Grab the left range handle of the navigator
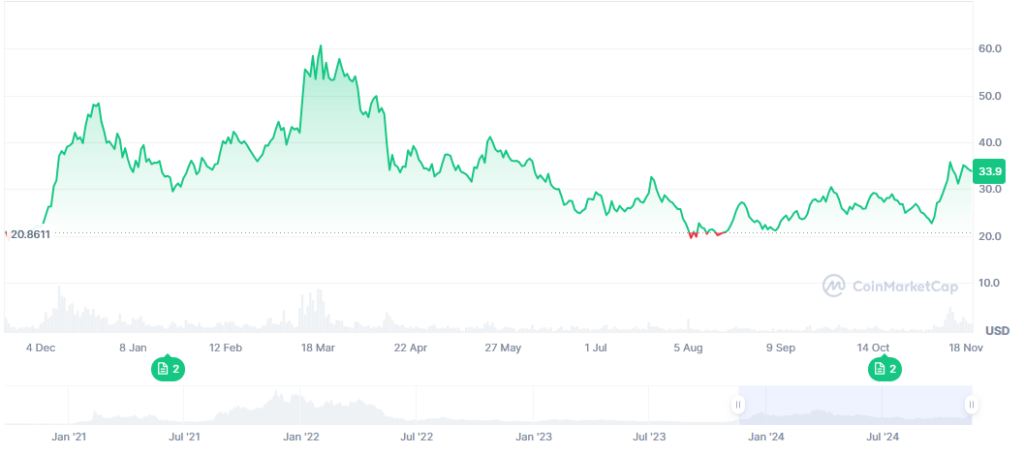 point(738,405)
